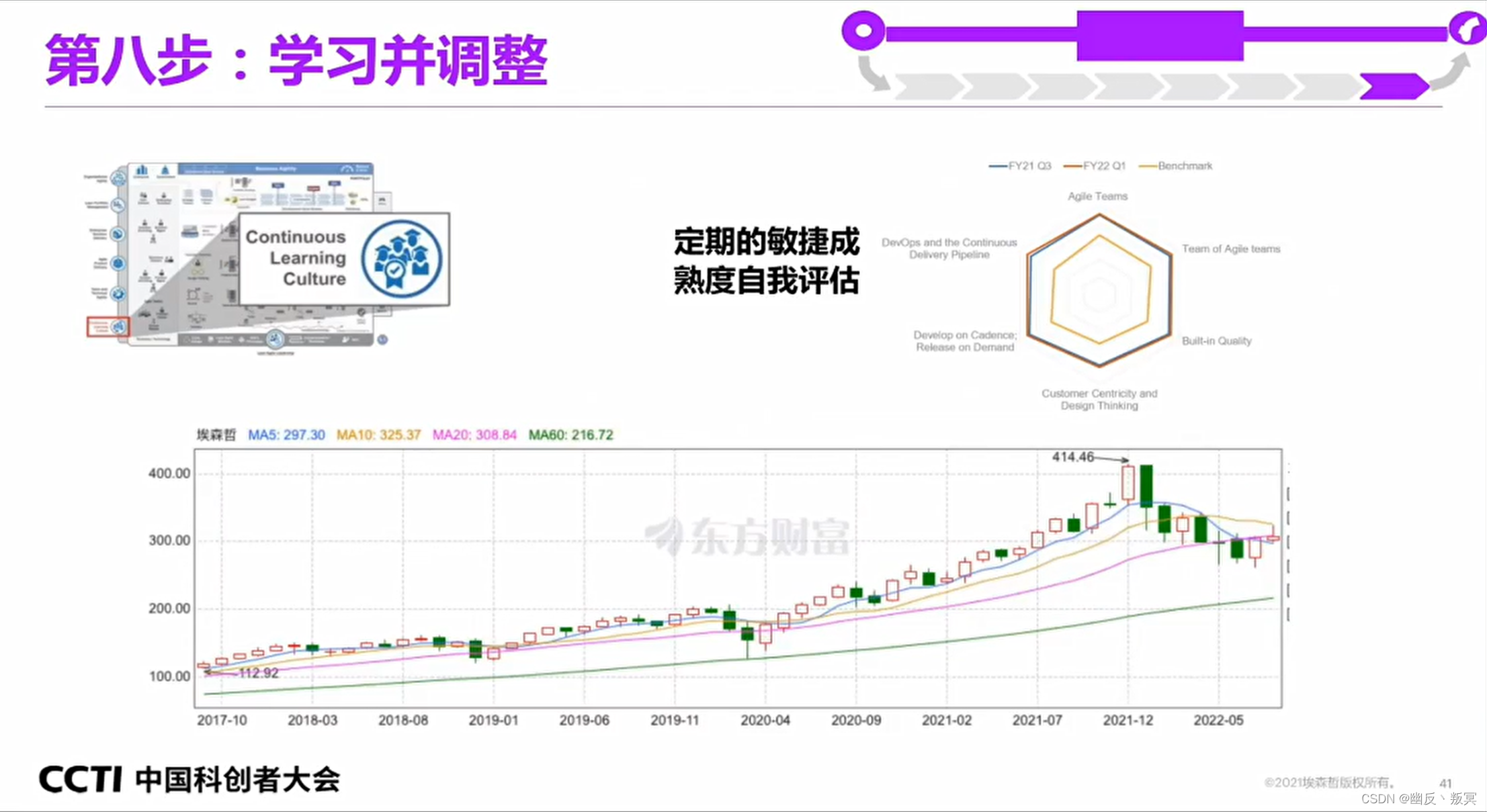Click the 414.46 peak price annotation
1487x812 pixels.
click(1072, 457)
